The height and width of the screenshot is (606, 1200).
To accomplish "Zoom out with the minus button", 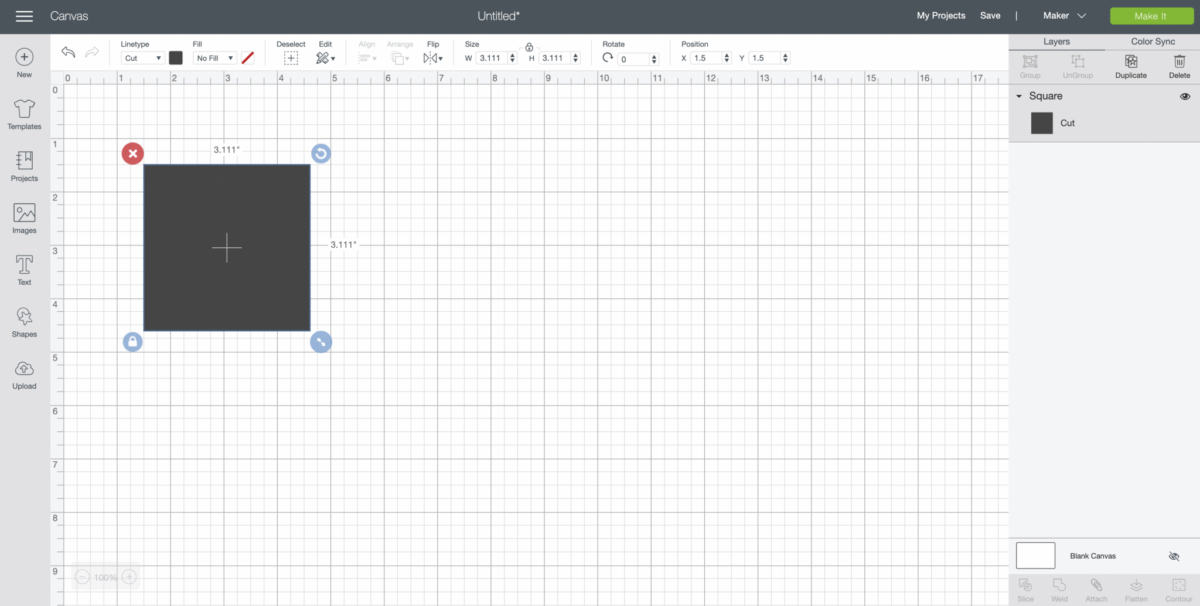I will coord(83,577).
